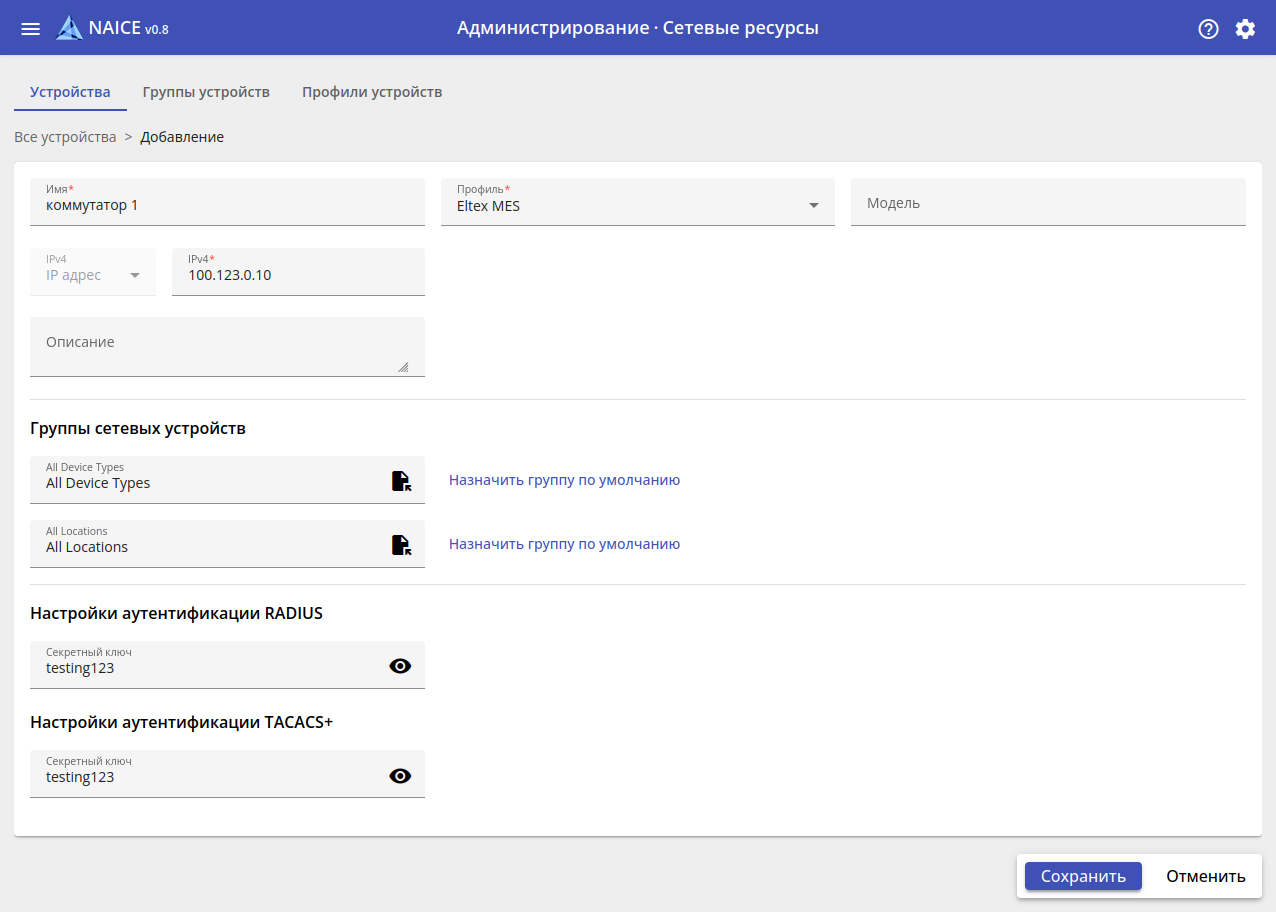Click default group link for All Device Types
1276x912 pixels.
[564, 480]
